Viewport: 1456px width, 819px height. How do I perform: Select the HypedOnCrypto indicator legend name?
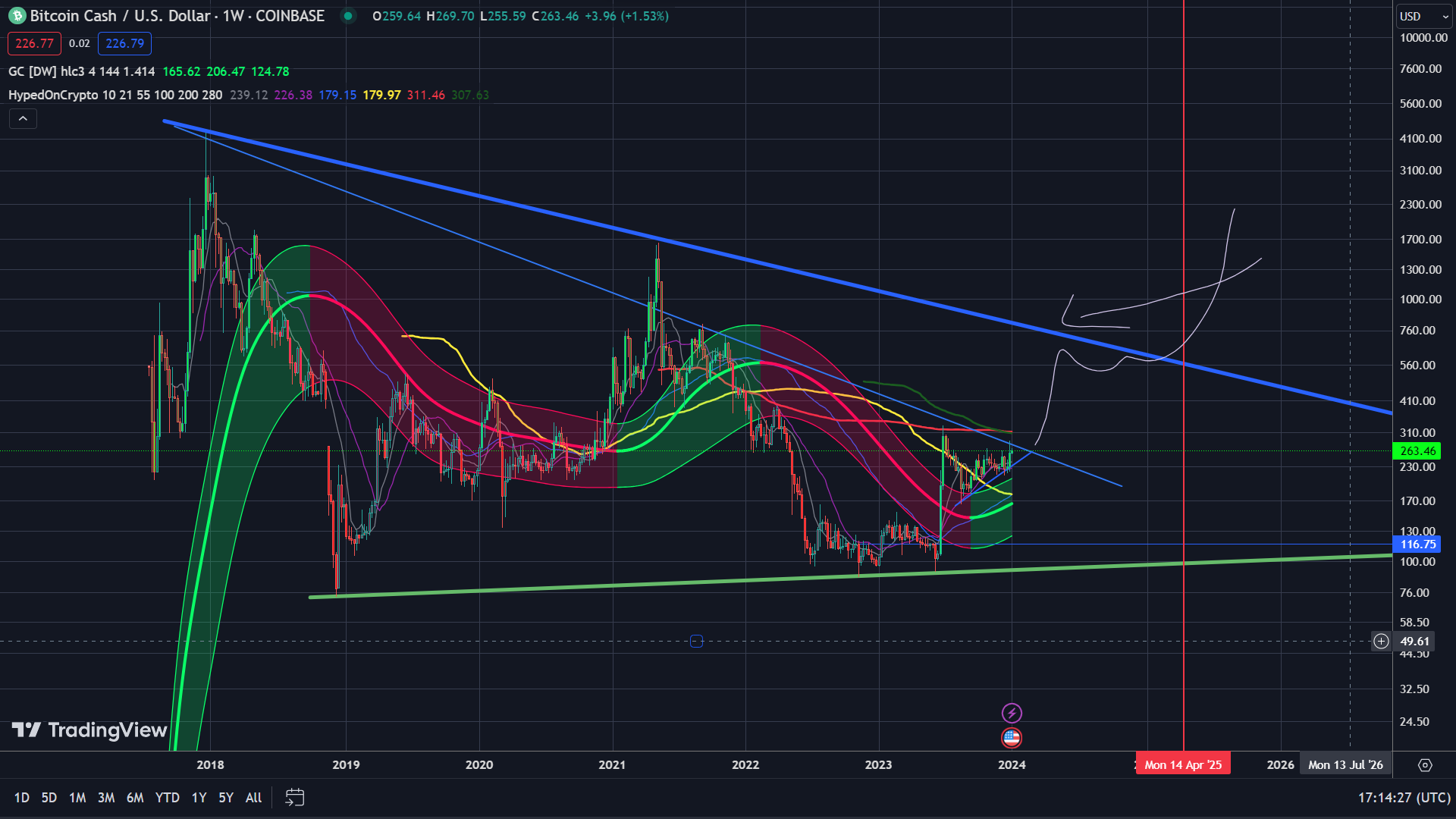115,95
